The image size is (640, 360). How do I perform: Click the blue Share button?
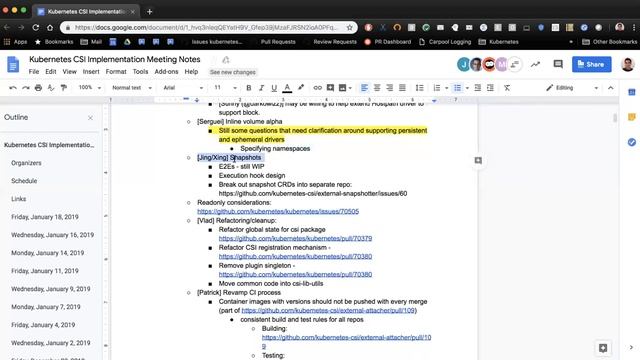click(591, 64)
